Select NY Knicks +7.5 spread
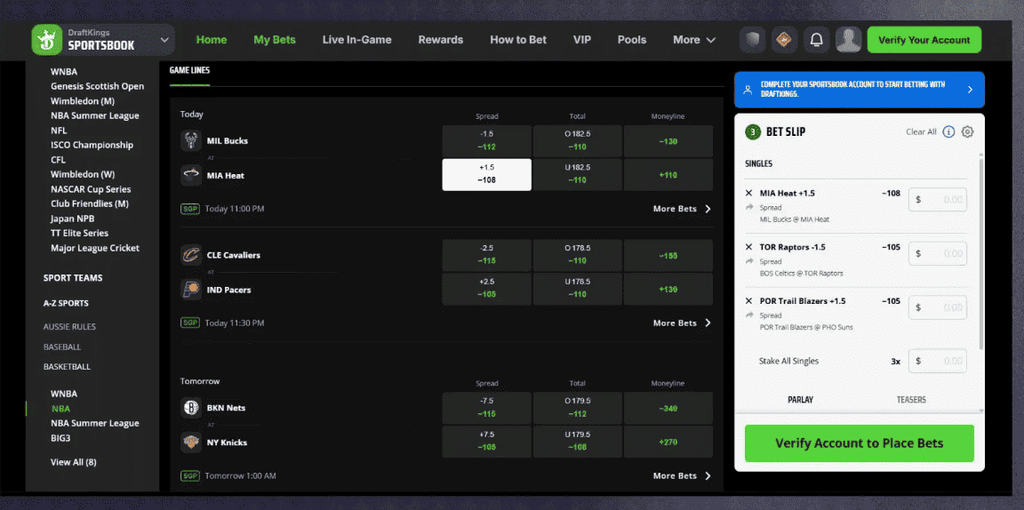 point(487,442)
